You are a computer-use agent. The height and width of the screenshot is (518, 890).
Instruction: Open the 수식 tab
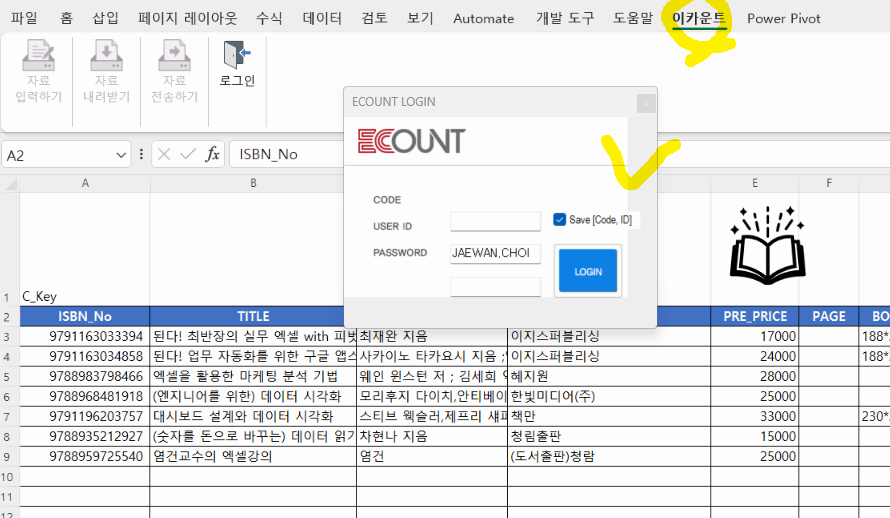269,18
